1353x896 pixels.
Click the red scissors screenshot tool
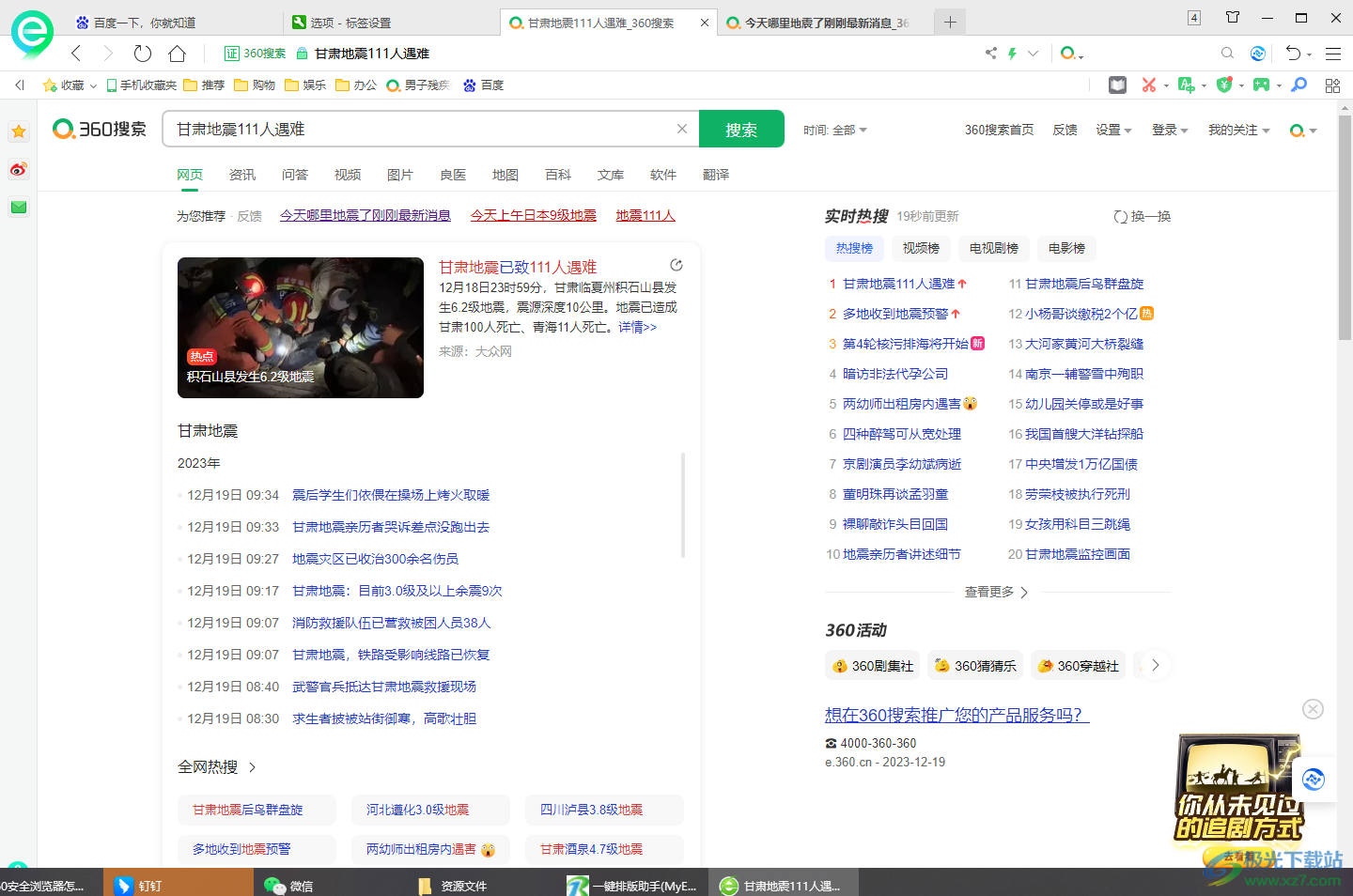1148,85
